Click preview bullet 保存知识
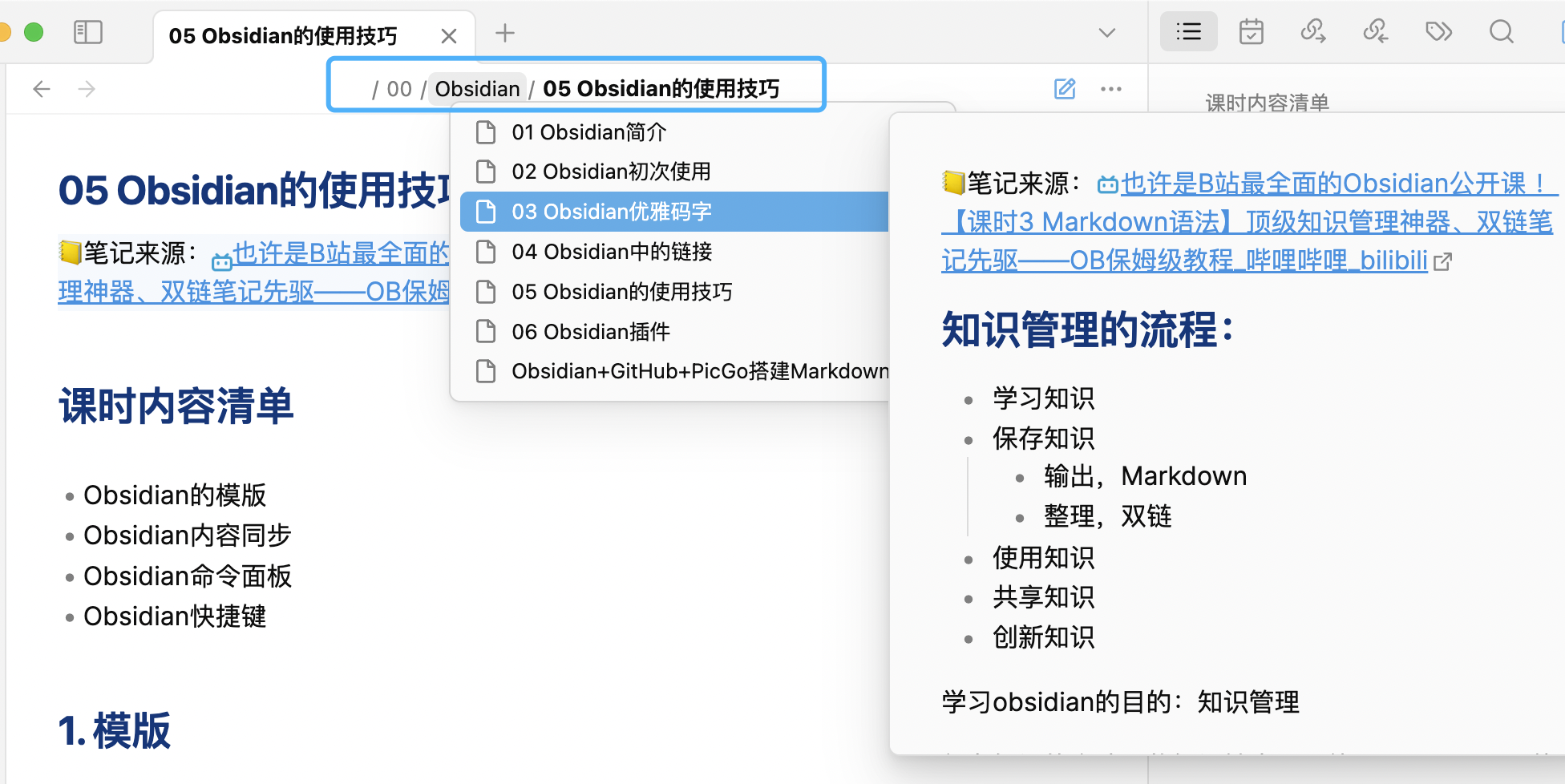Viewport: 1565px width, 784px height. click(1043, 438)
